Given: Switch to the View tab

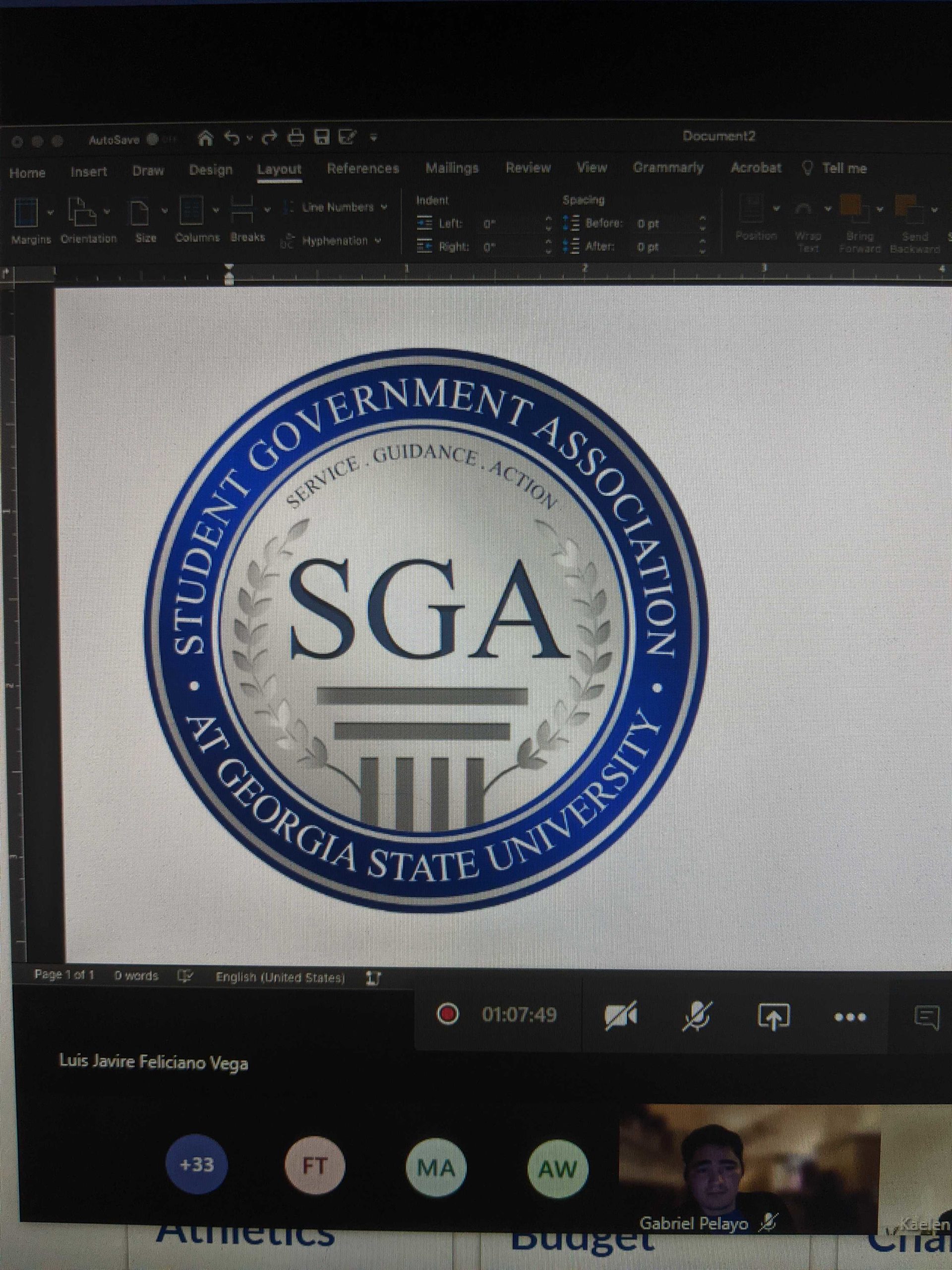Looking at the screenshot, I should 592,168.
